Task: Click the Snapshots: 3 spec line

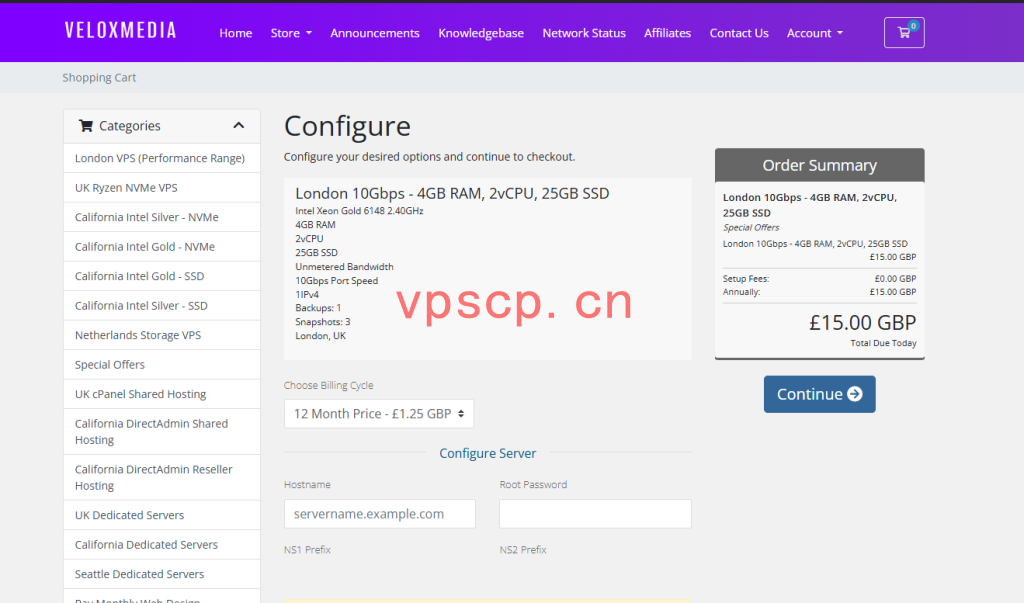Action: 323,321
